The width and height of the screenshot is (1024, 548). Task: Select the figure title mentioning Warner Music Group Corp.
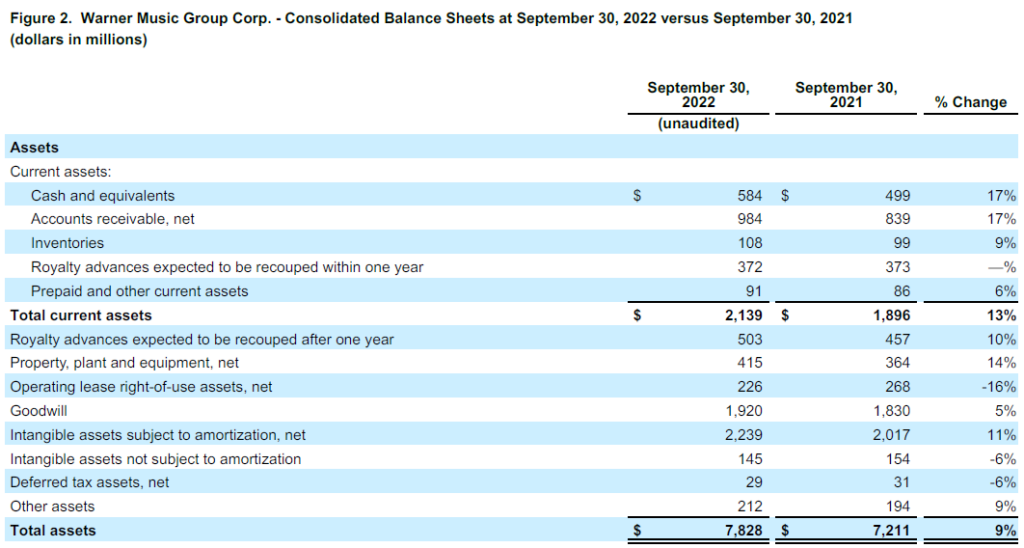click(431, 18)
